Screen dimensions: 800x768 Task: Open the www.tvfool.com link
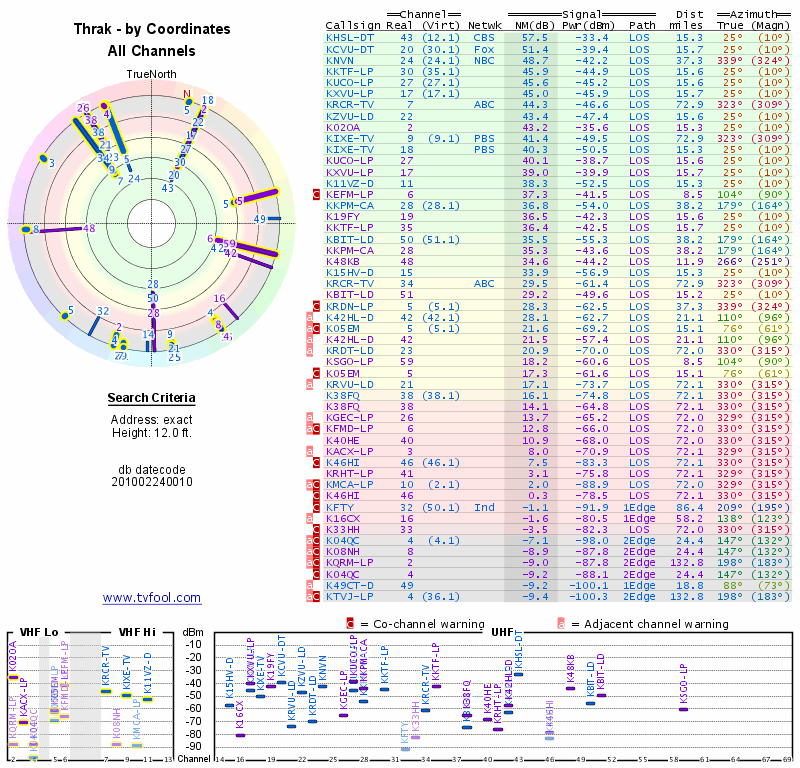pos(152,598)
